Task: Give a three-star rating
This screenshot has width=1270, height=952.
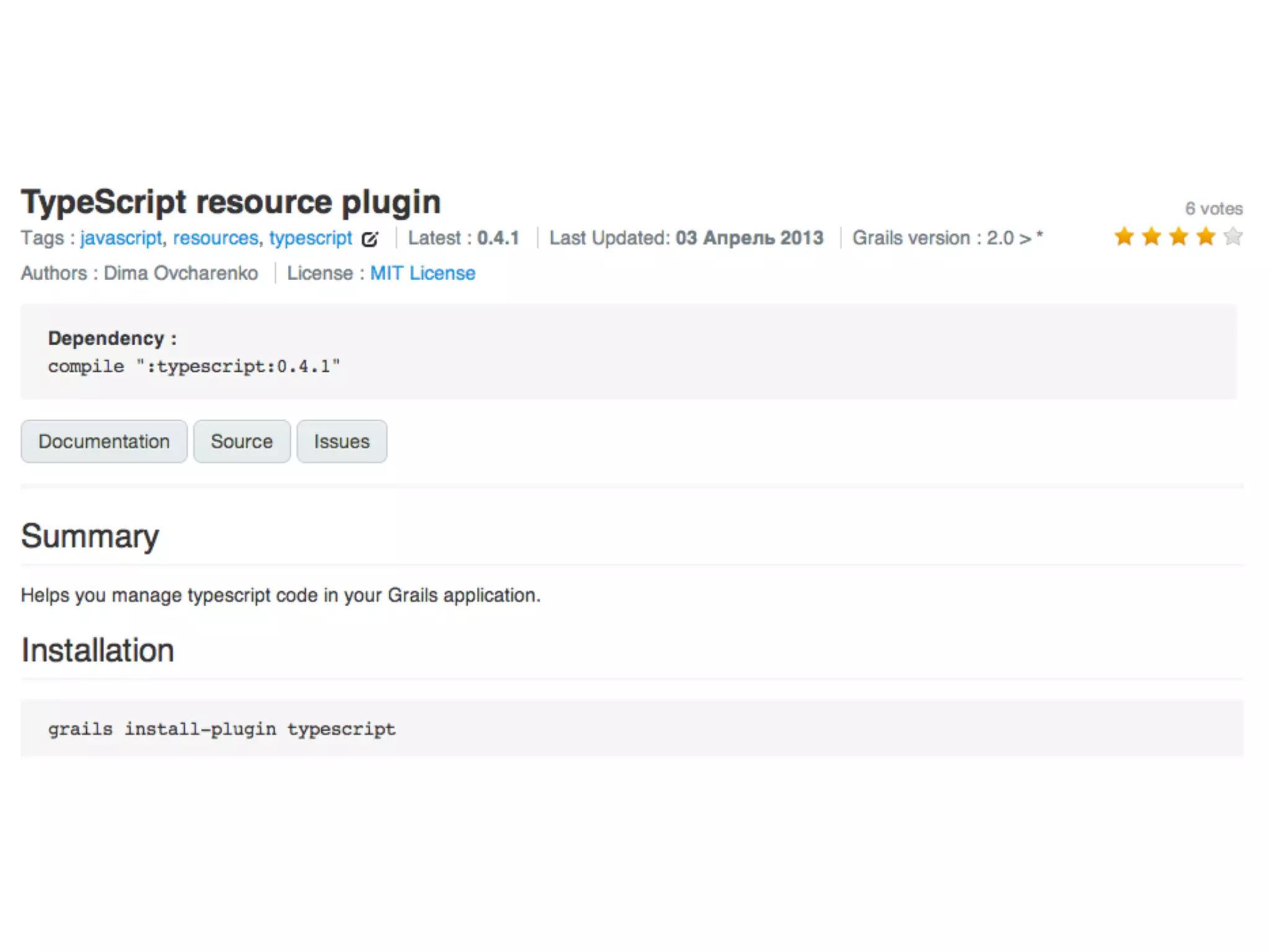Action: [1178, 237]
